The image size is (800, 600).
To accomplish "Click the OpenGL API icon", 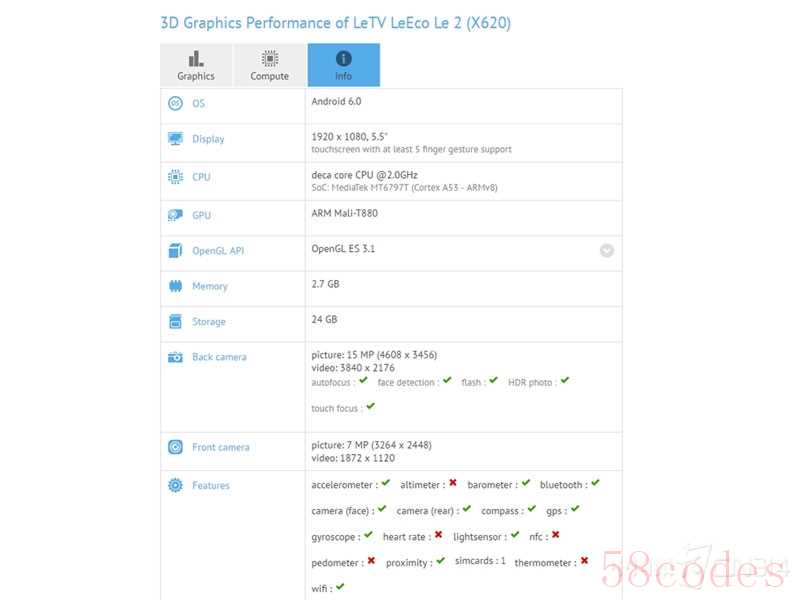I will [x=175, y=251].
